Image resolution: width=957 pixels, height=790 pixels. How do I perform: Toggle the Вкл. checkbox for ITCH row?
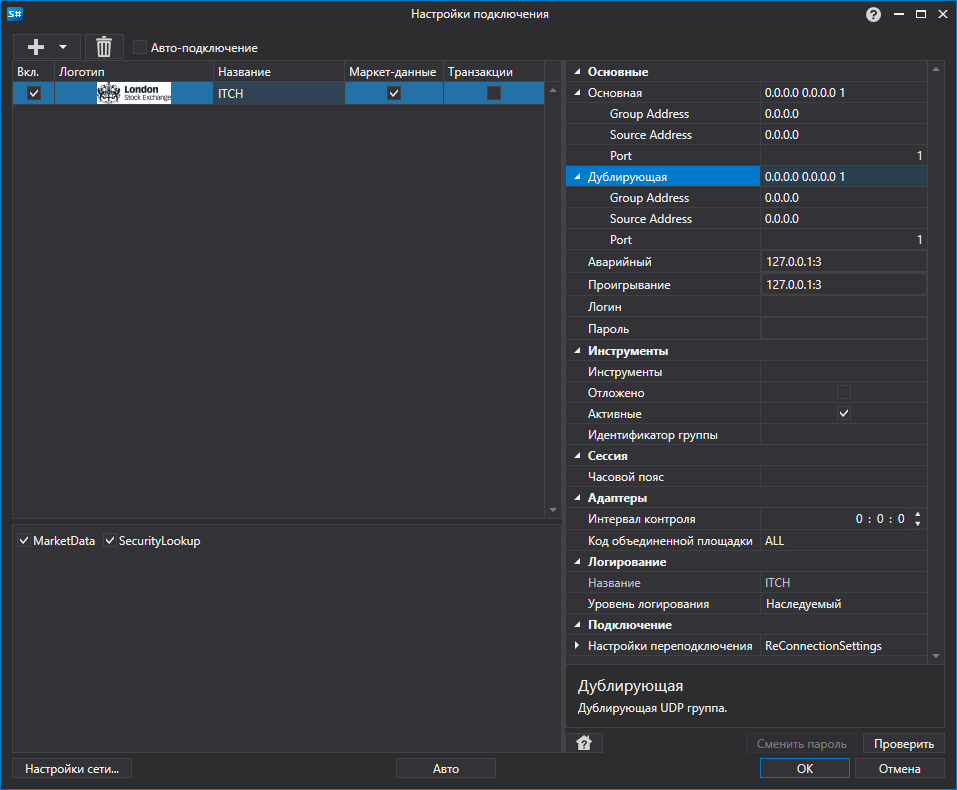[34, 93]
